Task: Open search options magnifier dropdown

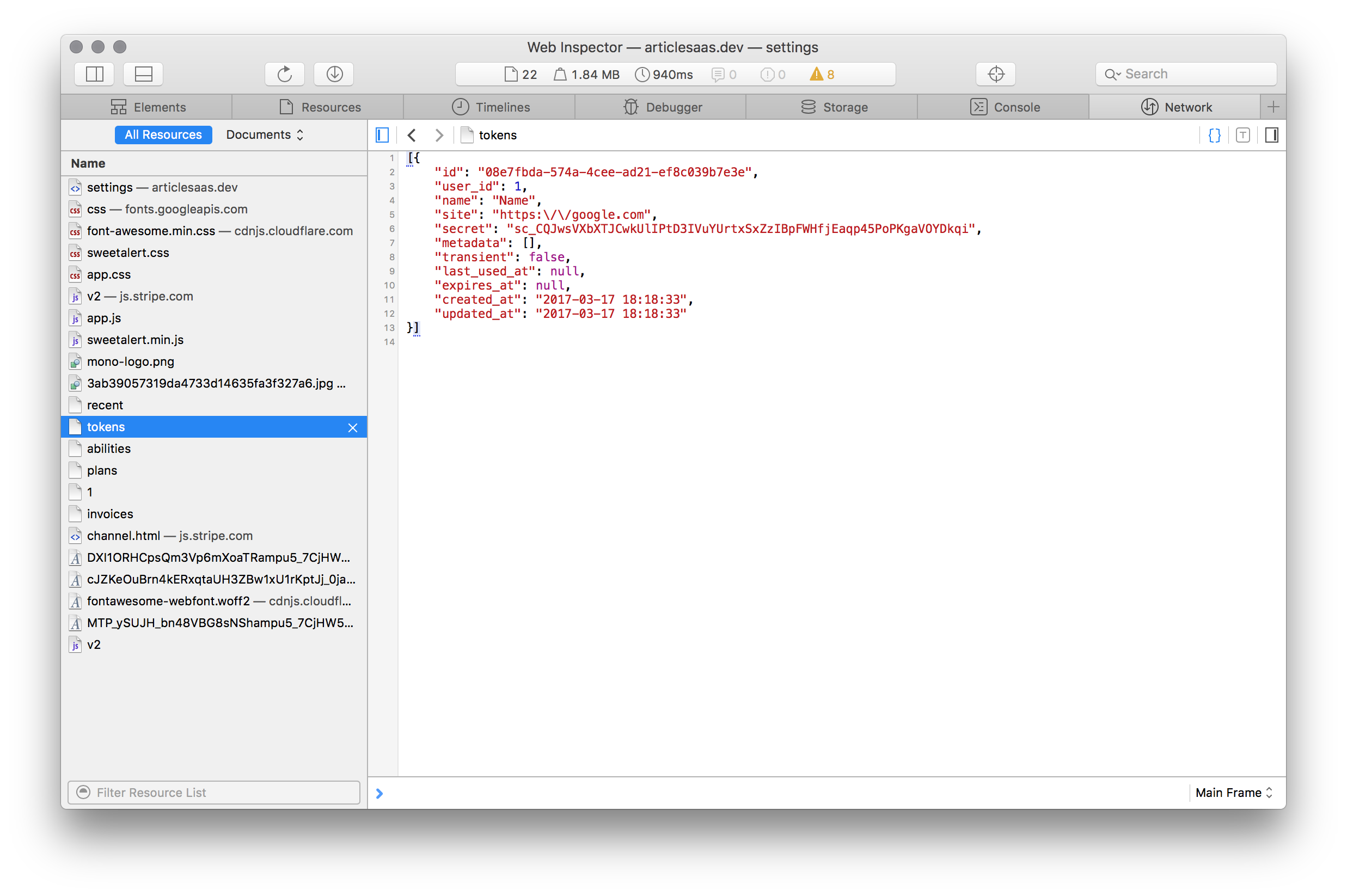Action: click(1112, 74)
